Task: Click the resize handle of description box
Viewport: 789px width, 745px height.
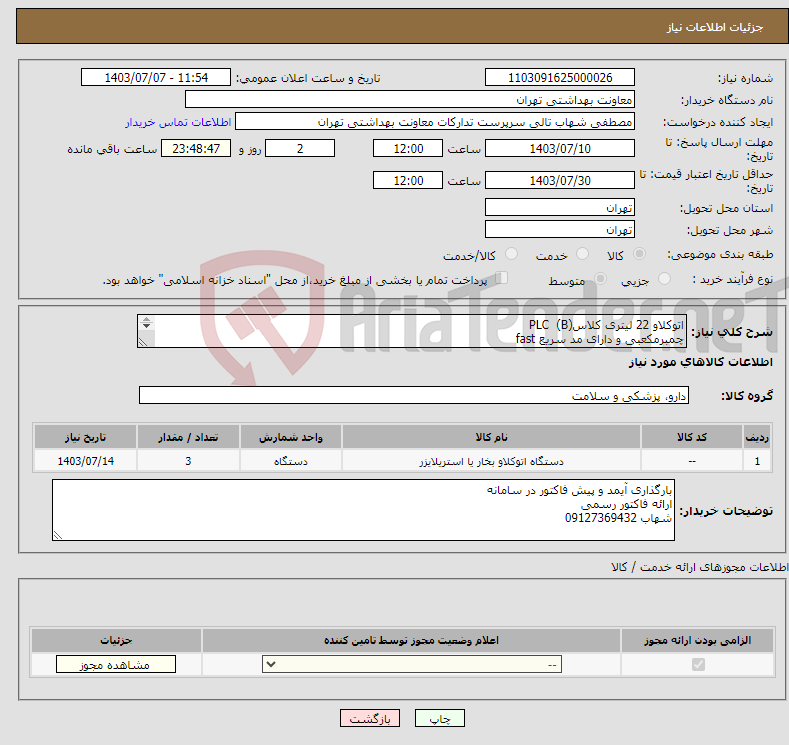Action: 143,342
